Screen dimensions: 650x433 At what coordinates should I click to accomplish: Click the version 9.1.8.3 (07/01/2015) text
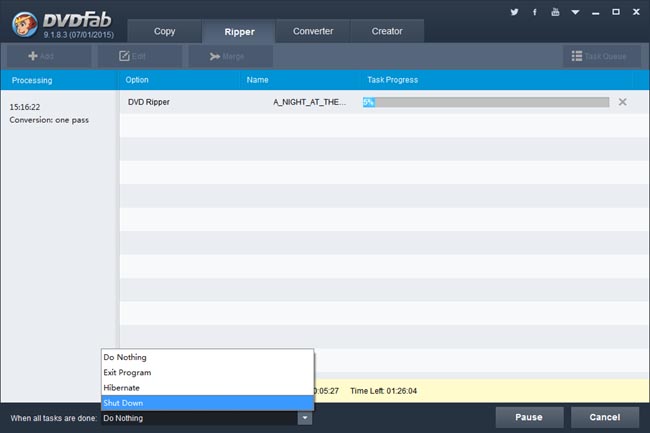click(x=79, y=35)
